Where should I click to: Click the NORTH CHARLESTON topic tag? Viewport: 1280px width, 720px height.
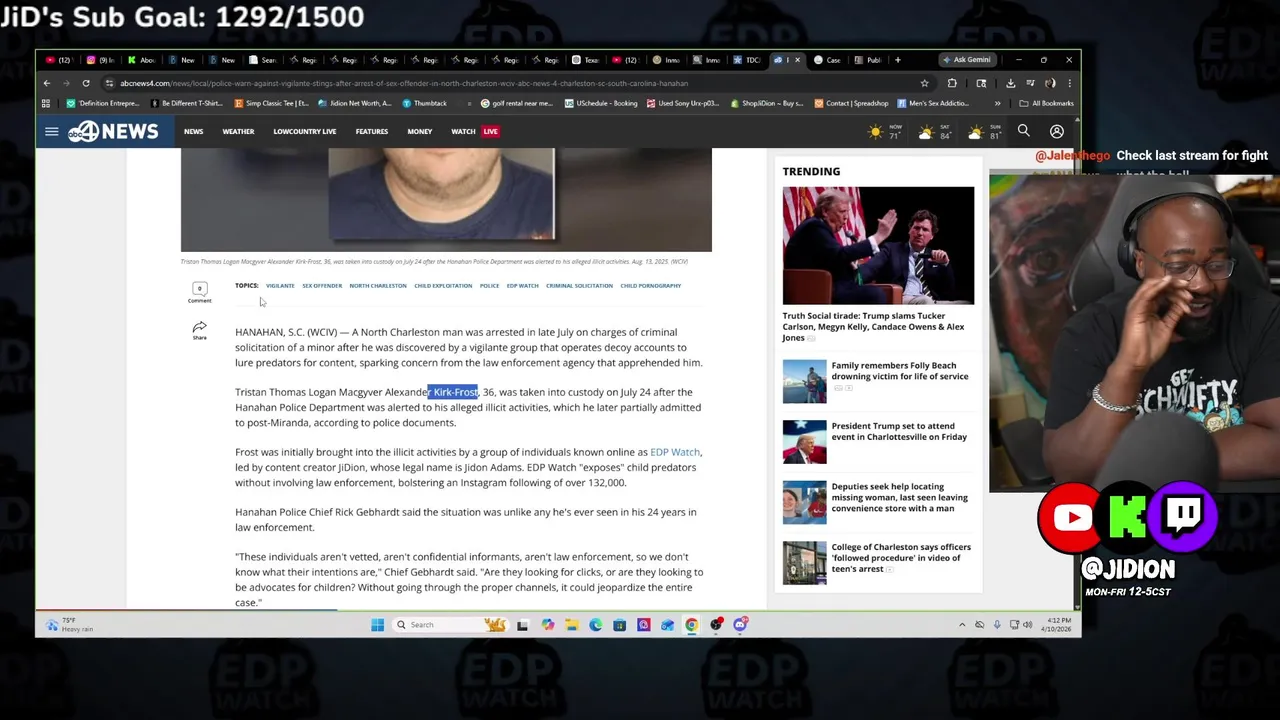click(x=378, y=286)
